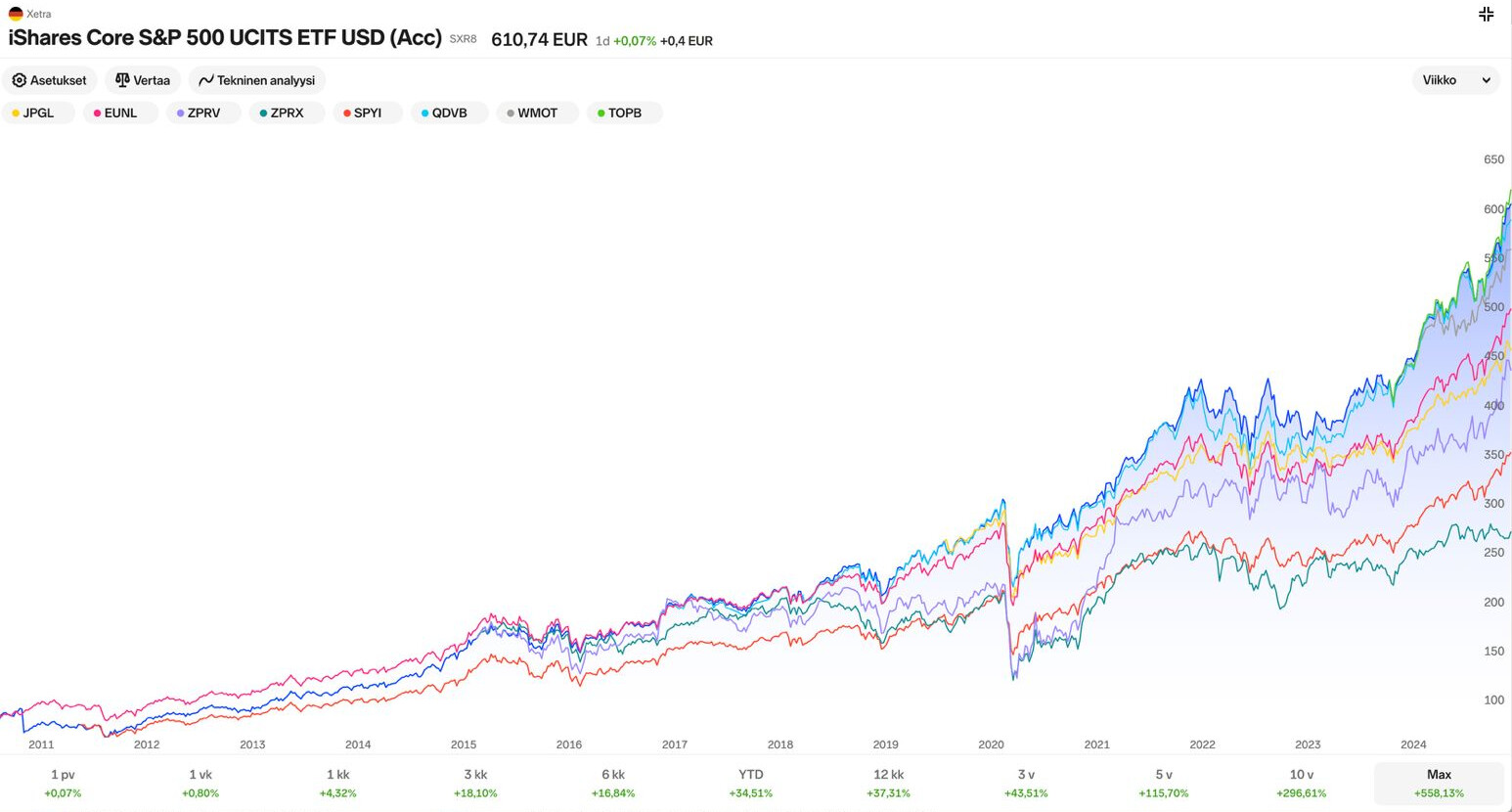The height and width of the screenshot is (812, 1512).
Task: Click the German flag Xetra exchange icon
Action: (x=16, y=14)
